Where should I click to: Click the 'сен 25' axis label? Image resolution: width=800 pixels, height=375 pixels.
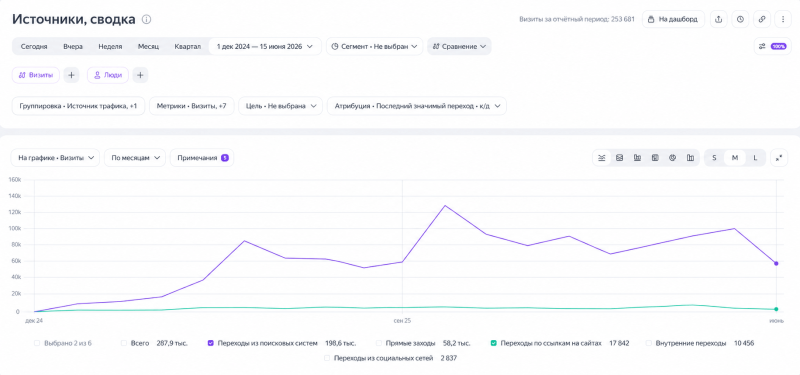click(x=403, y=321)
